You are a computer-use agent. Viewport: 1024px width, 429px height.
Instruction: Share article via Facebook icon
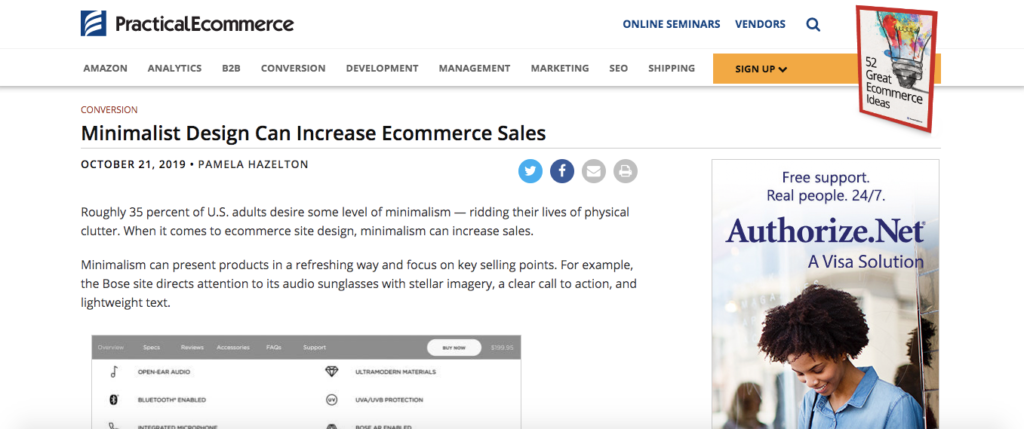click(x=562, y=172)
